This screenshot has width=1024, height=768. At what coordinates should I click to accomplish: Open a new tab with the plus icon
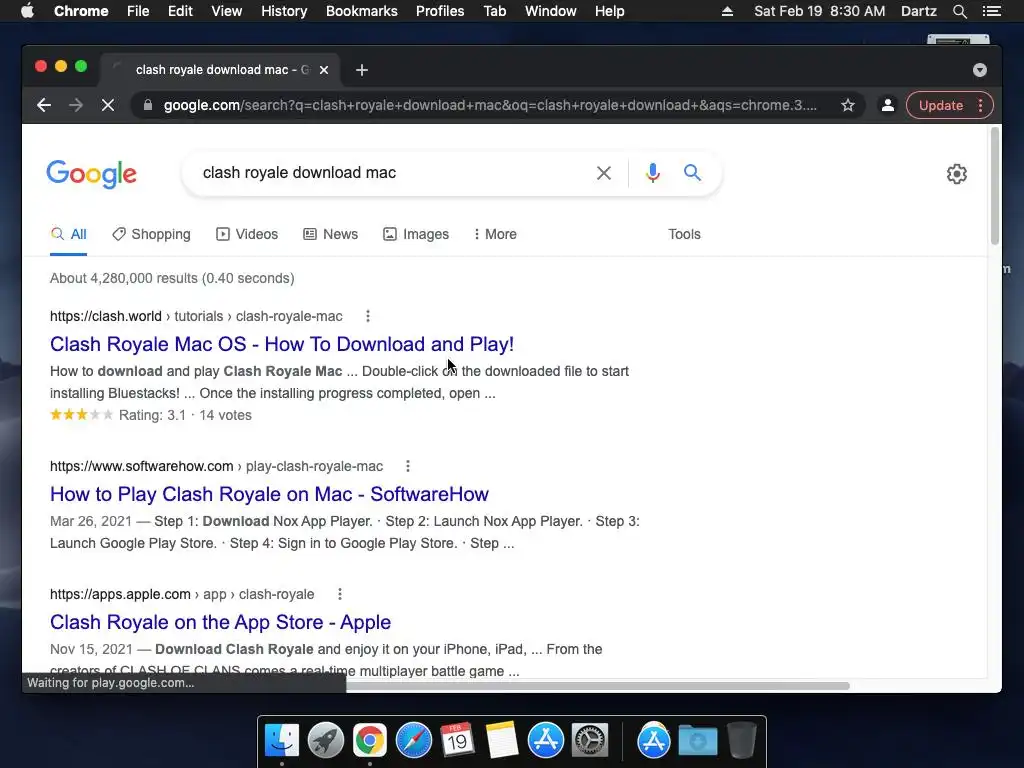pyautogui.click(x=362, y=70)
